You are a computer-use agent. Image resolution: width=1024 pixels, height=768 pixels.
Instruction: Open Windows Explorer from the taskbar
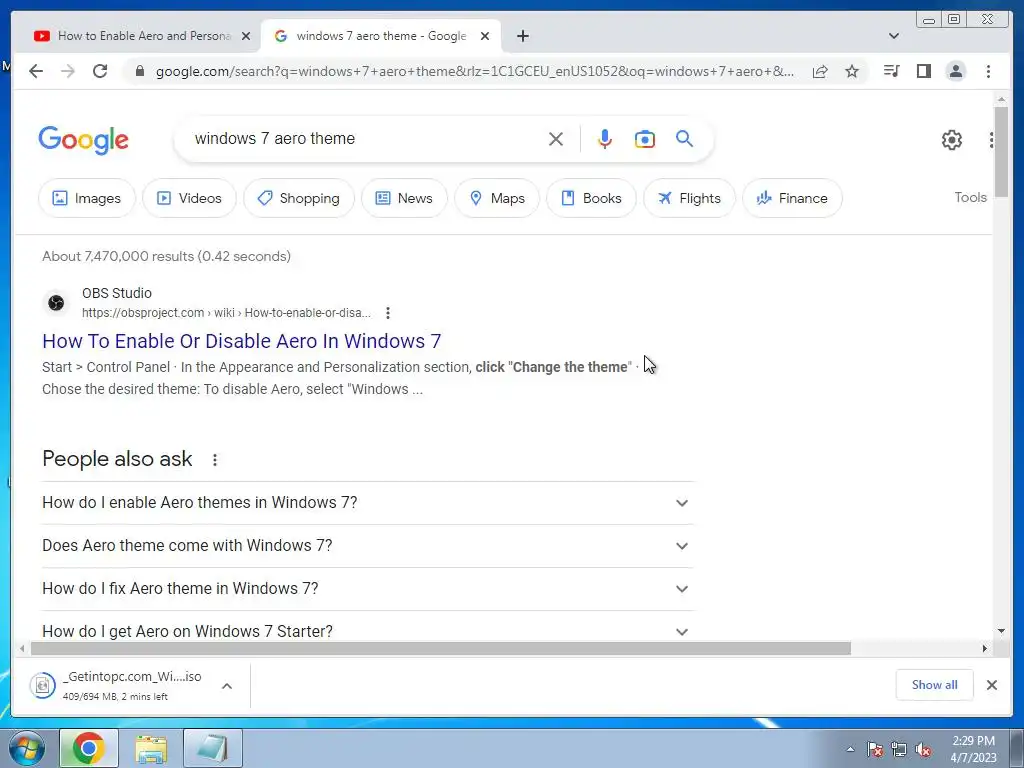[151, 748]
